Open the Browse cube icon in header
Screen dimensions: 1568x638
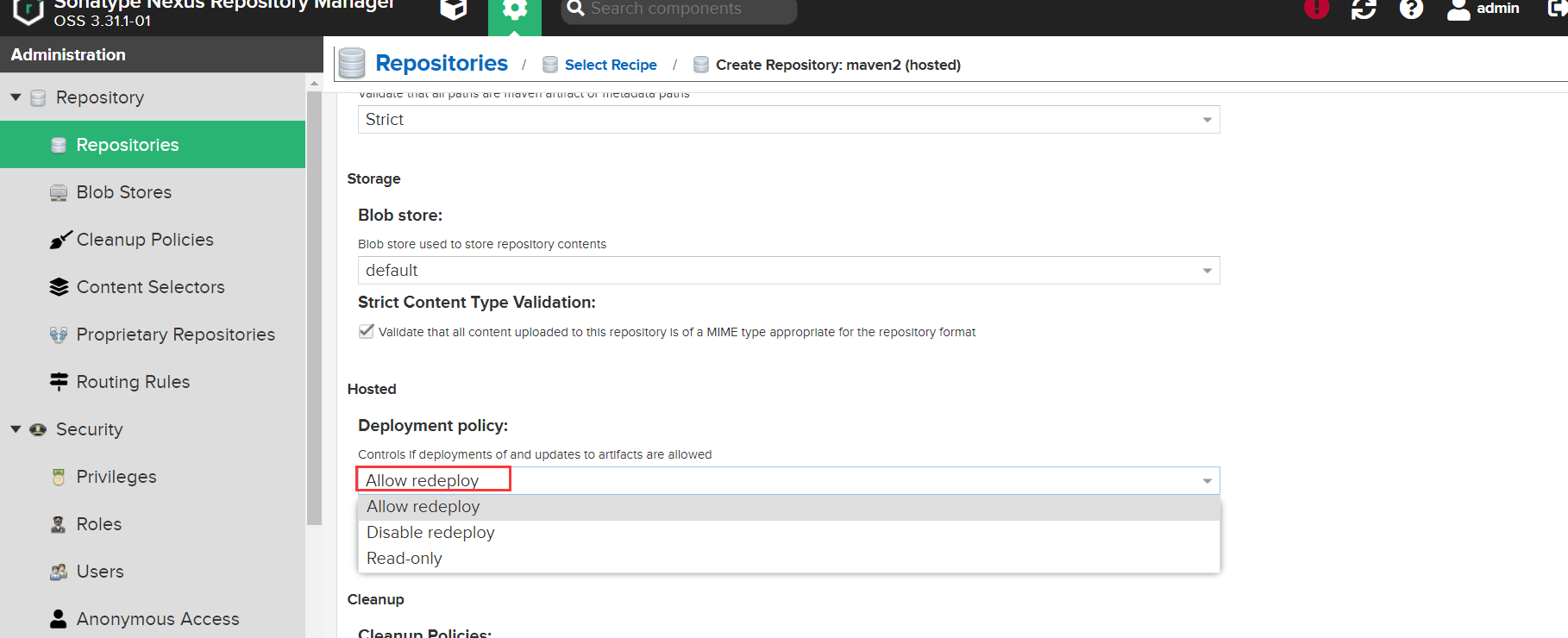[454, 9]
